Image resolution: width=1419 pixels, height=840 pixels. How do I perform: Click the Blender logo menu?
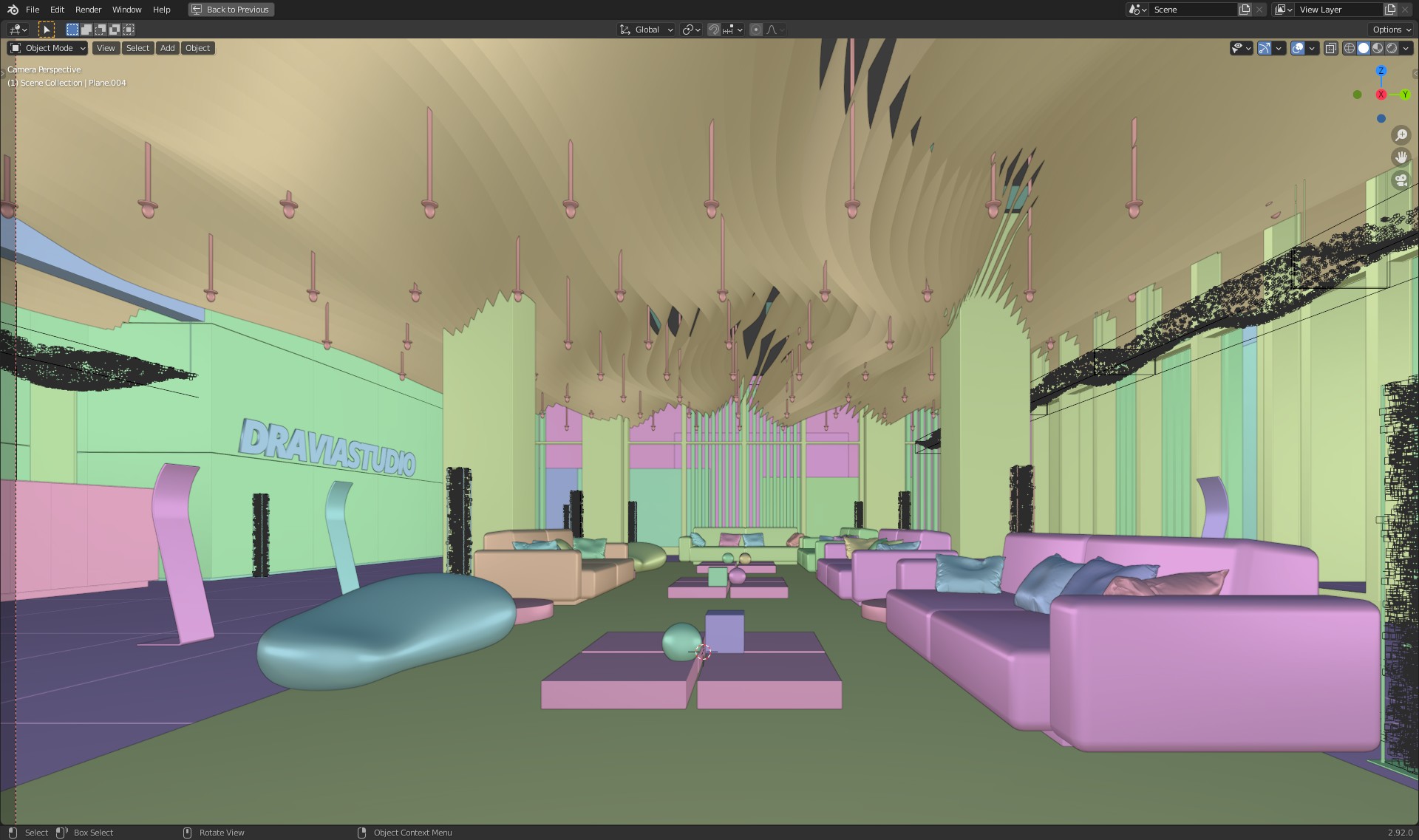13,10
